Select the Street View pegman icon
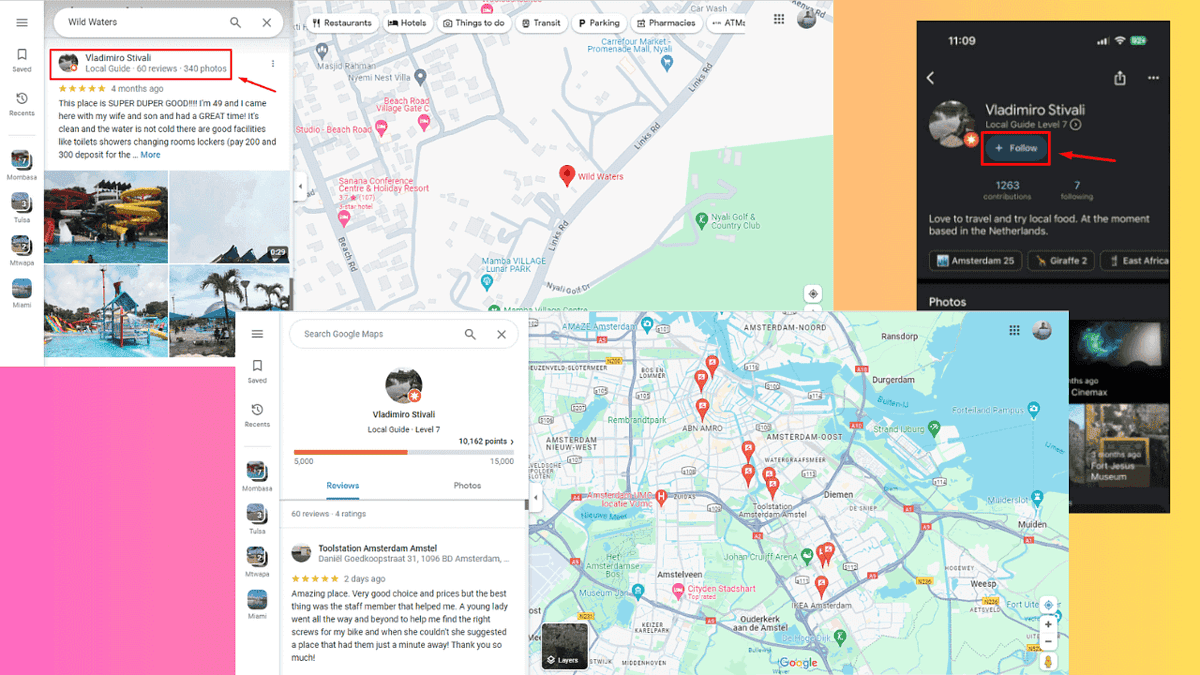 (1048, 660)
